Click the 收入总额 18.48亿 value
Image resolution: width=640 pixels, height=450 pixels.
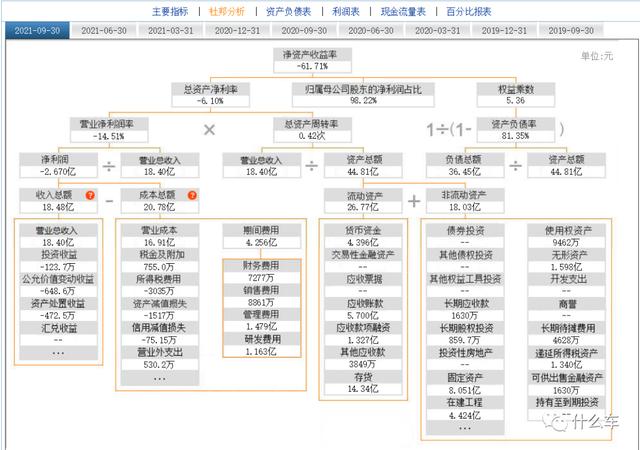tap(58, 207)
